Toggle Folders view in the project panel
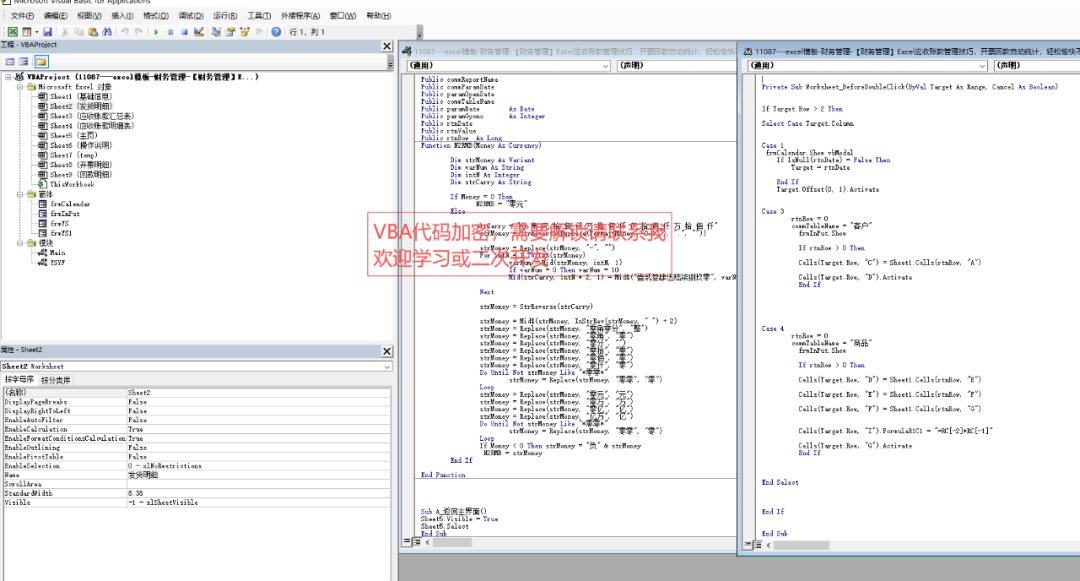The width and height of the screenshot is (1080, 581). click(42, 62)
